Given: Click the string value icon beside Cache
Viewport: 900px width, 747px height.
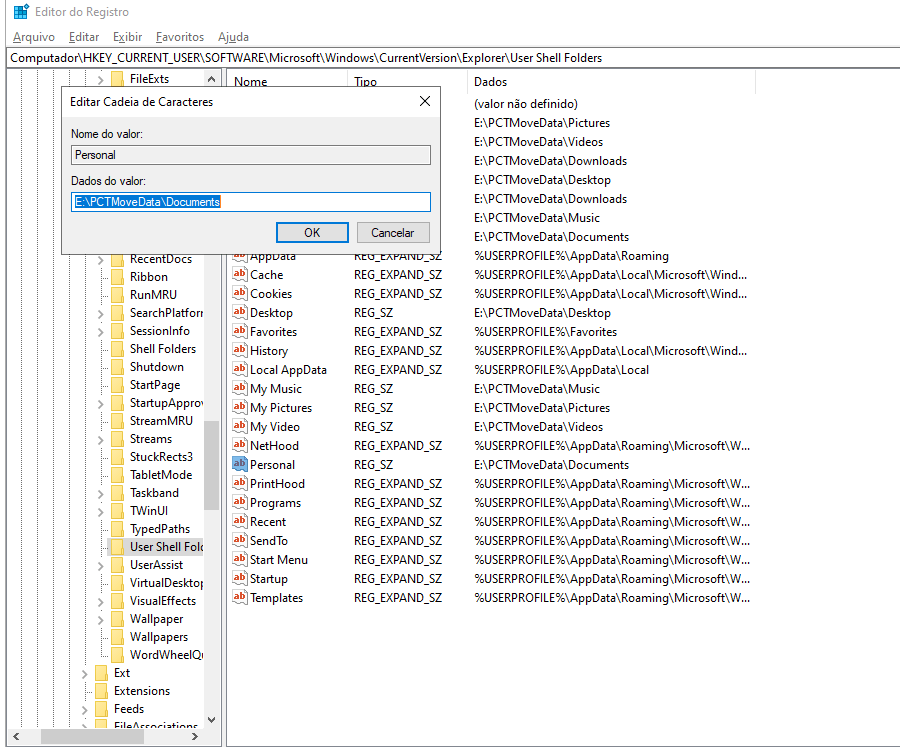Looking at the screenshot, I should point(239,275).
